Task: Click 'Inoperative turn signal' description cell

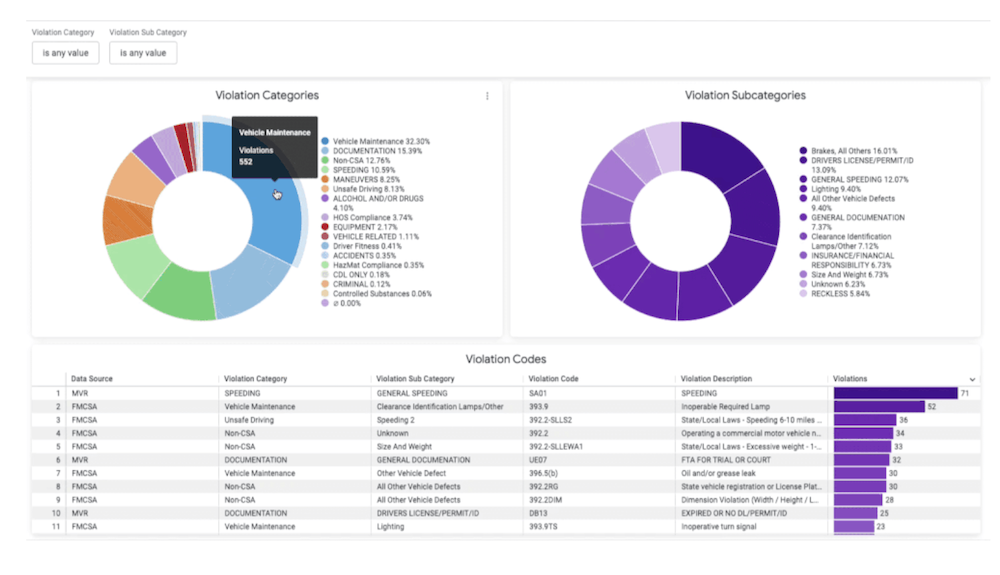Action: point(751,527)
